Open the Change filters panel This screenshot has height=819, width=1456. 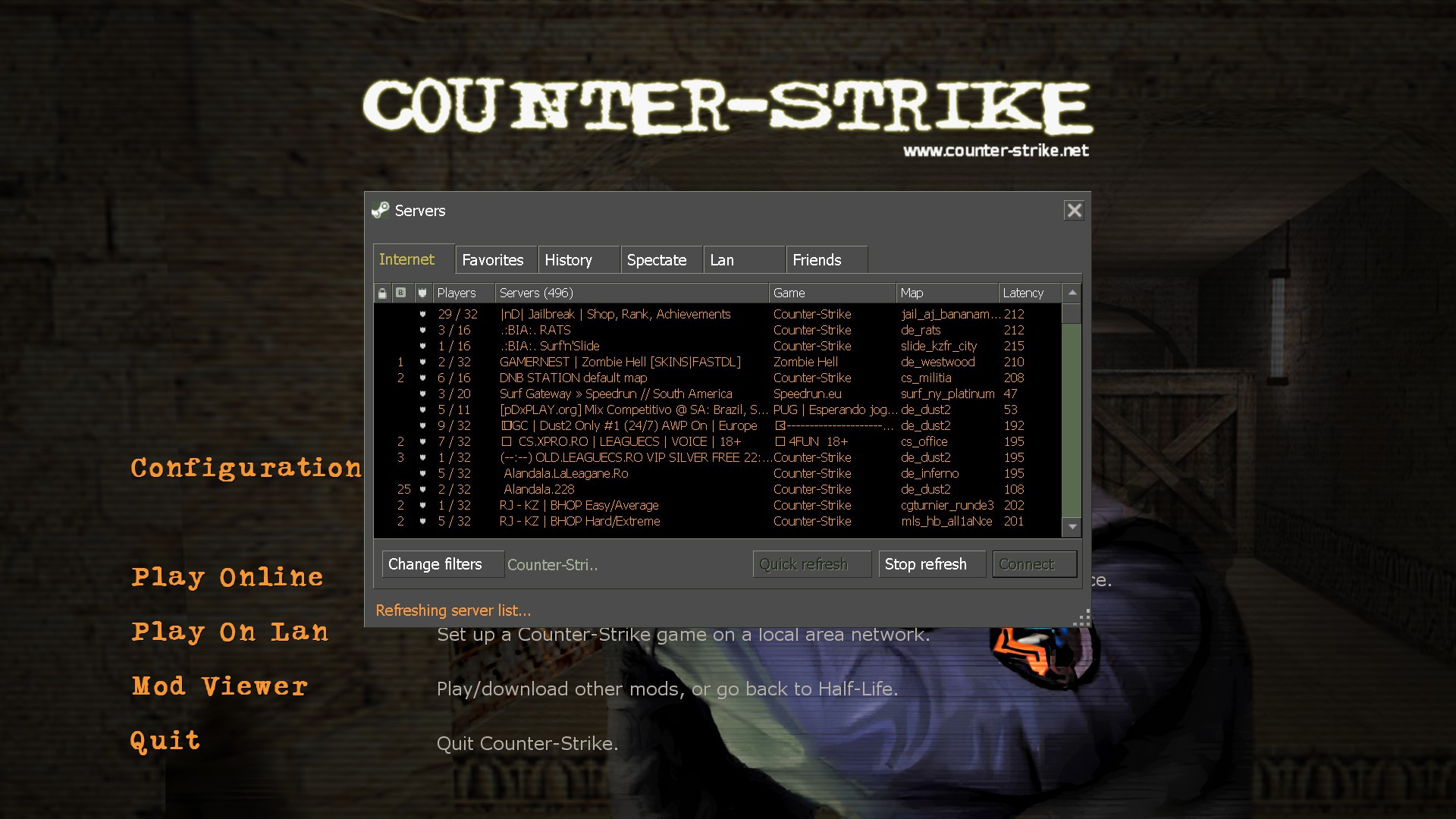coord(442,563)
